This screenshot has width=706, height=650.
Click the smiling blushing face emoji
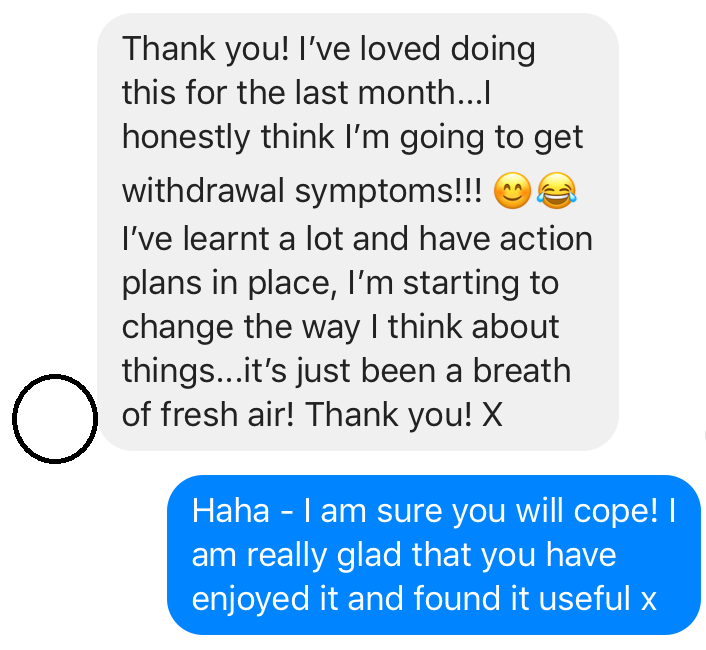[512, 190]
